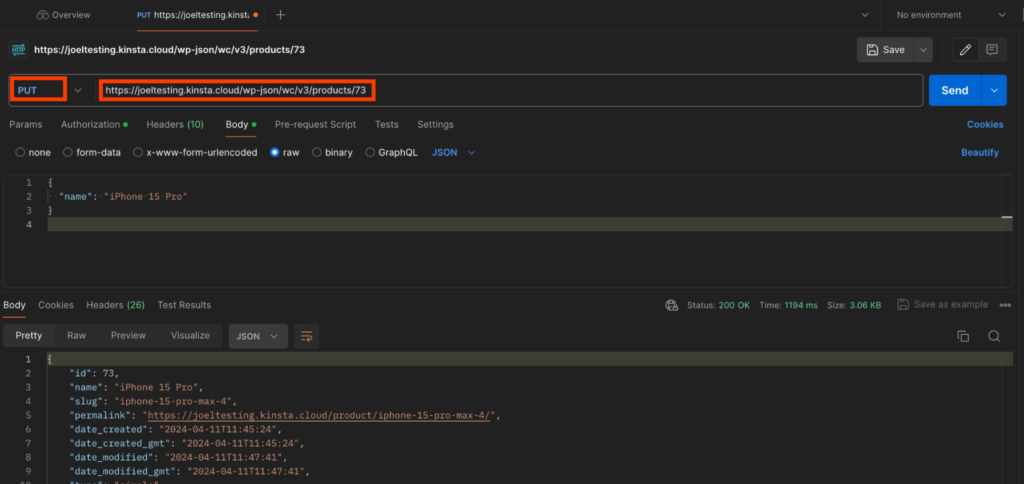Click the Beautify link
Image resolution: width=1024 pixels, height=484 pixels.
pos(980,153)
